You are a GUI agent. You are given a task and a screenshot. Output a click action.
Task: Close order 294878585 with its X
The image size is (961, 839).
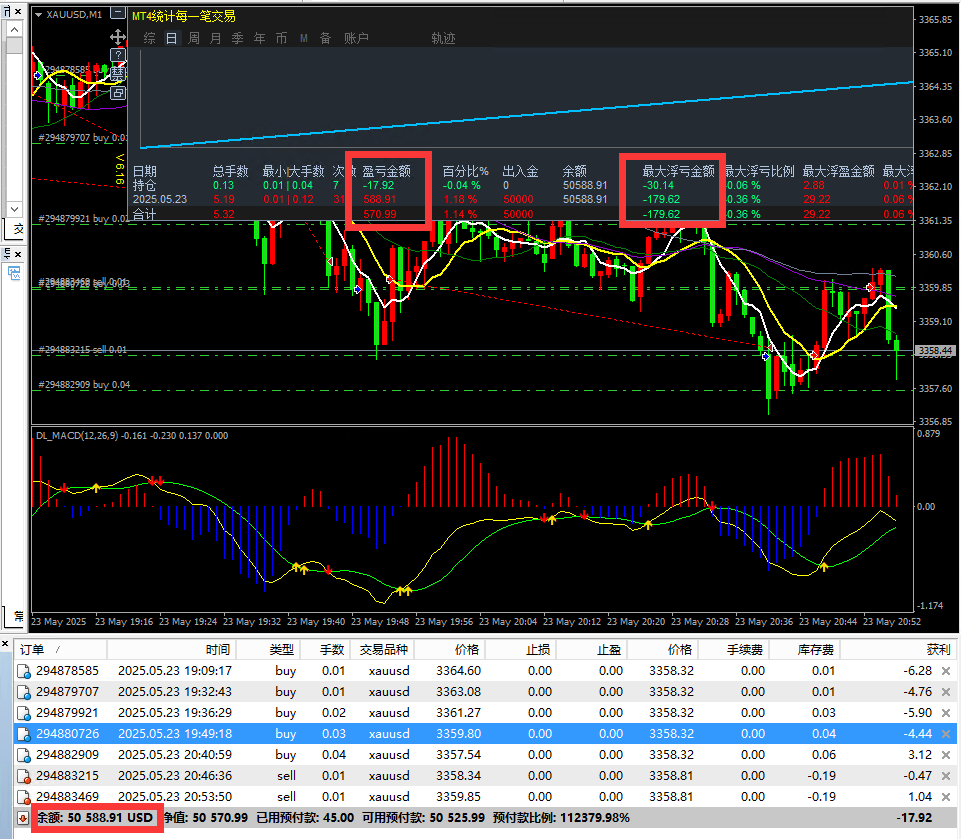946,671
